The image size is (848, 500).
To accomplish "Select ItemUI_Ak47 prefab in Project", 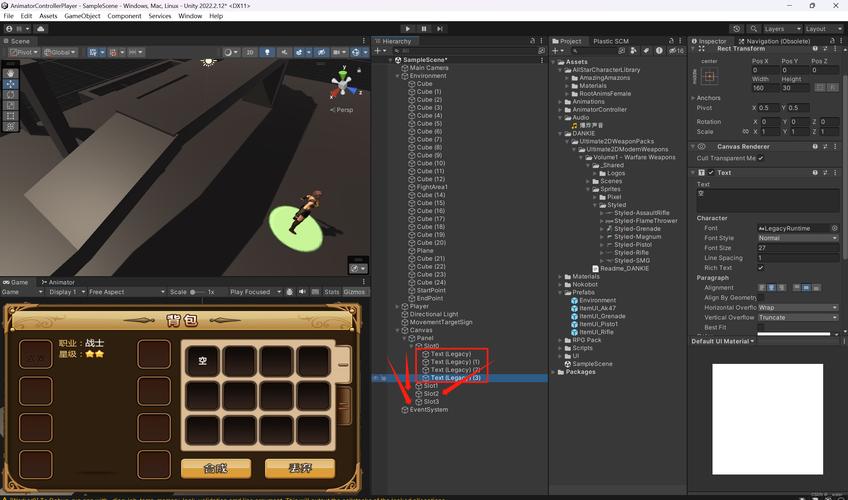I will [597, 308].
